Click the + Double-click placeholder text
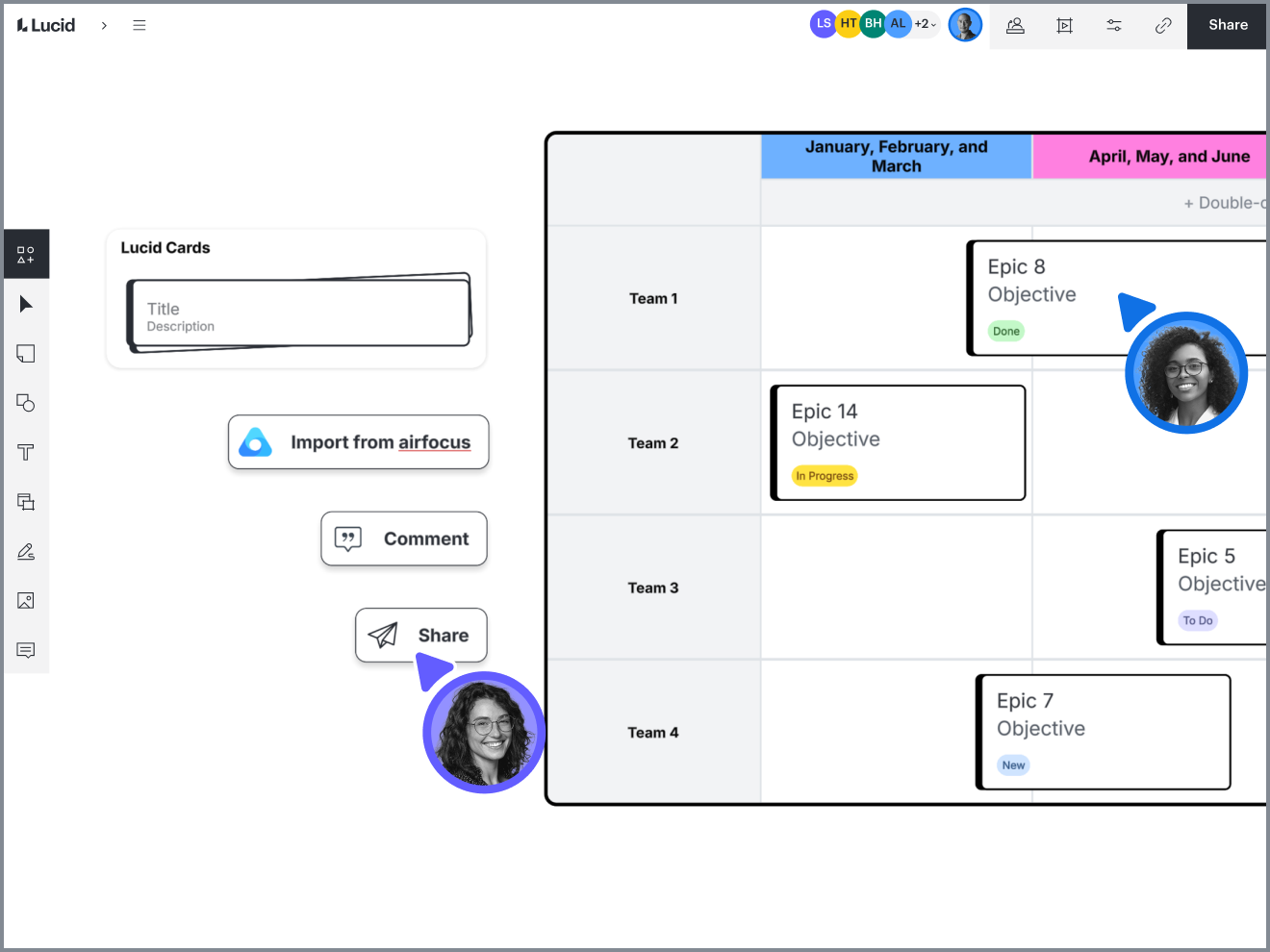1270x952 pixels. point(1225,203)
